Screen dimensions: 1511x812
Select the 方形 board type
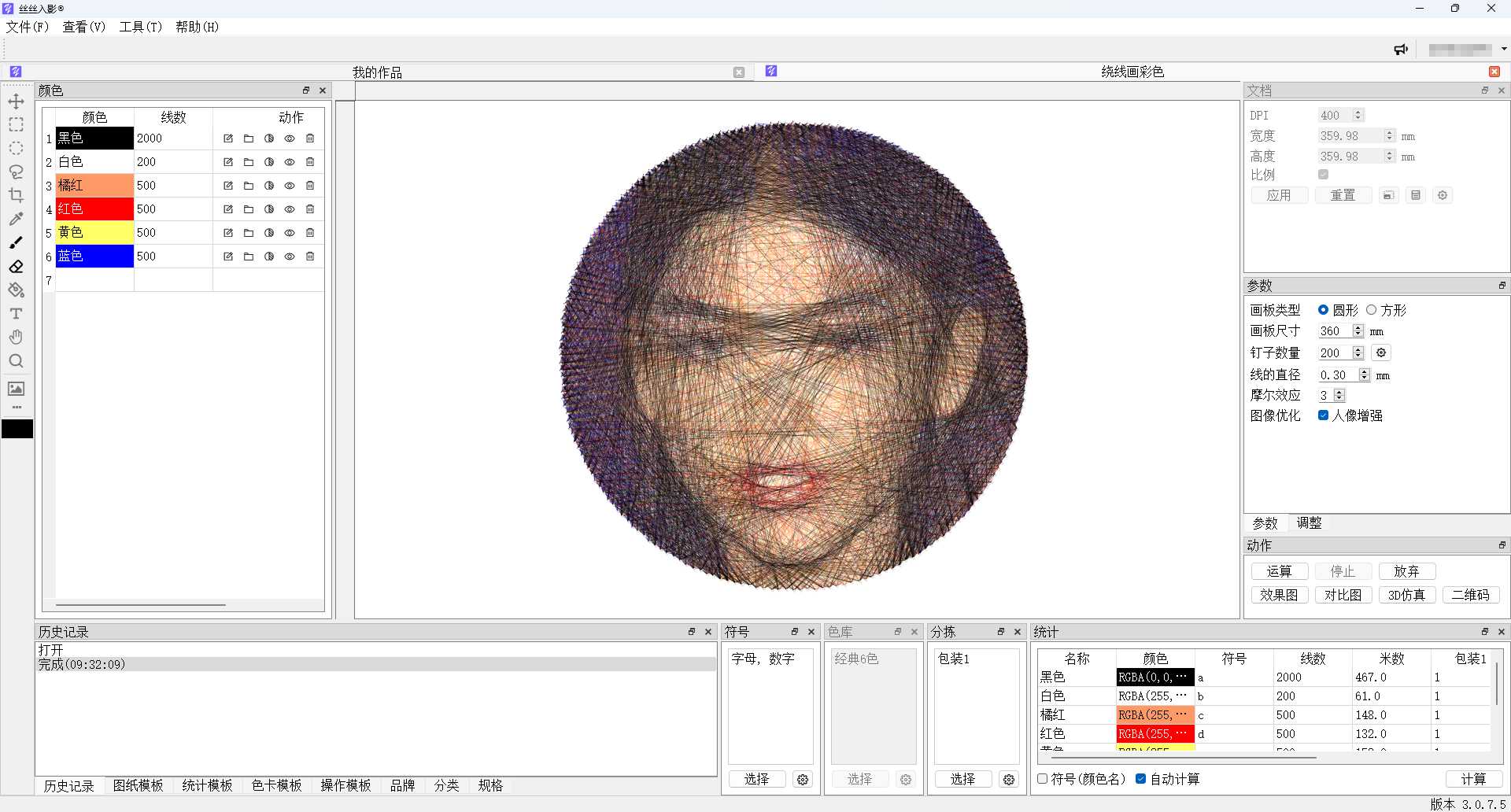tap(1372, 310)
